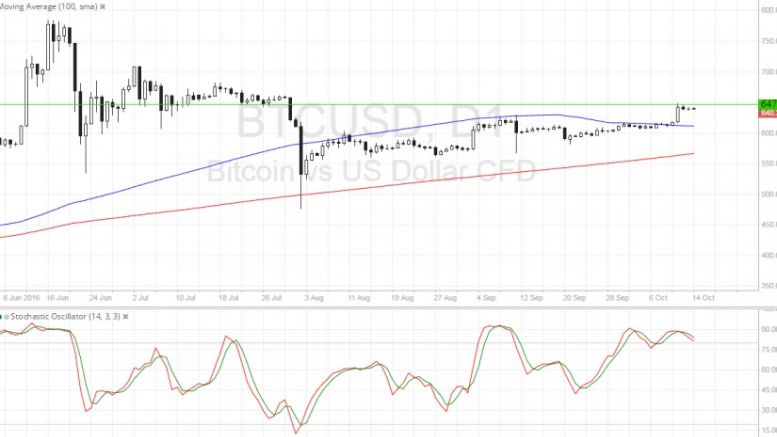Click the 16 Jun date label
Viewport: 777px width, 437px height.
(x=57, y=297)
